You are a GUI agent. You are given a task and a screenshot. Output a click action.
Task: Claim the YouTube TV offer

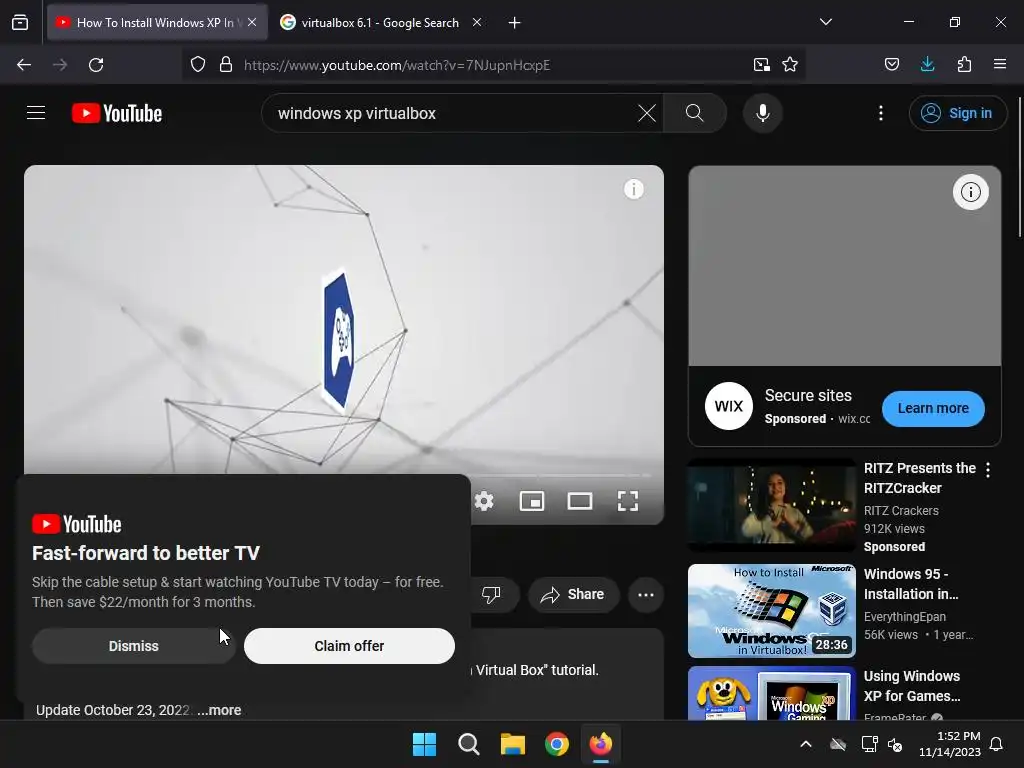(x=349, y=646)
